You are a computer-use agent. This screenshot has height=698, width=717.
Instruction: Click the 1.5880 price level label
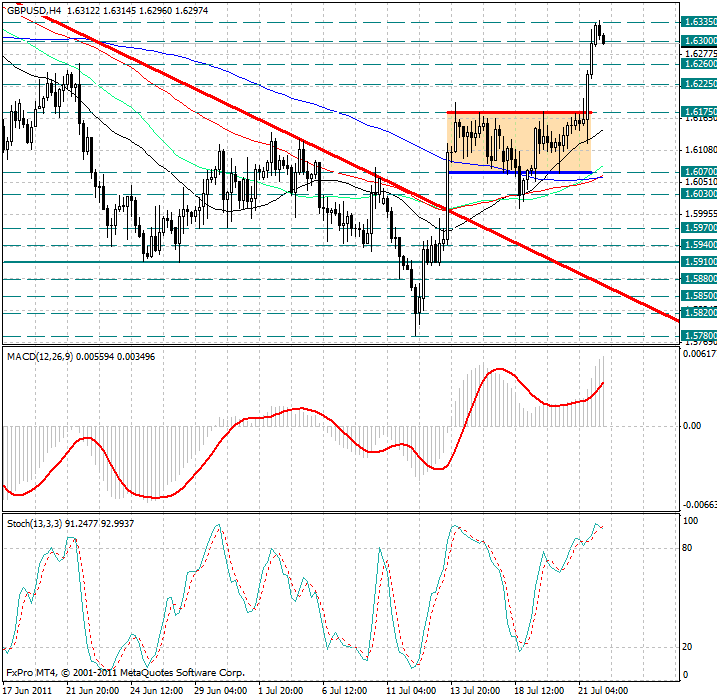[x=699, y=279]
